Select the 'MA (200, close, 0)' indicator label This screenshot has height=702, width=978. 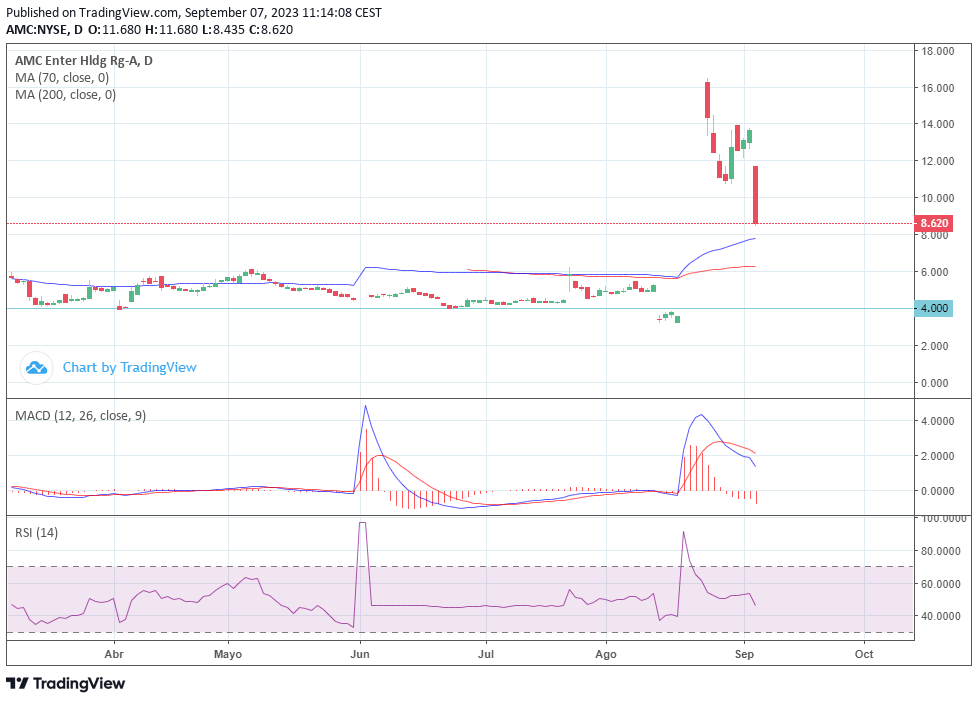65,94
